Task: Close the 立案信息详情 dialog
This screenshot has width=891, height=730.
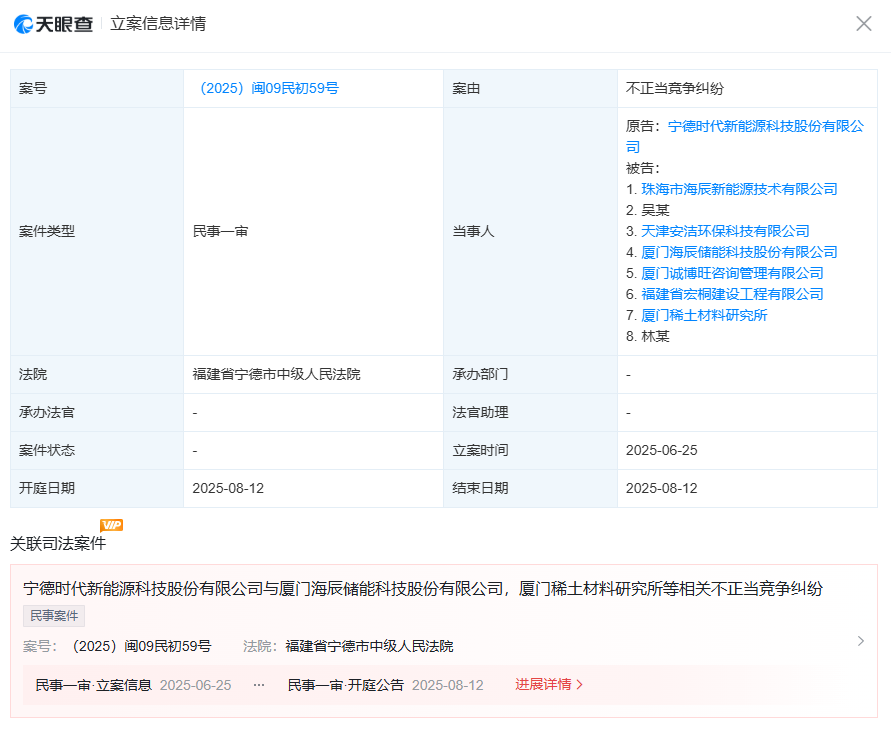Action: point(864,23)
